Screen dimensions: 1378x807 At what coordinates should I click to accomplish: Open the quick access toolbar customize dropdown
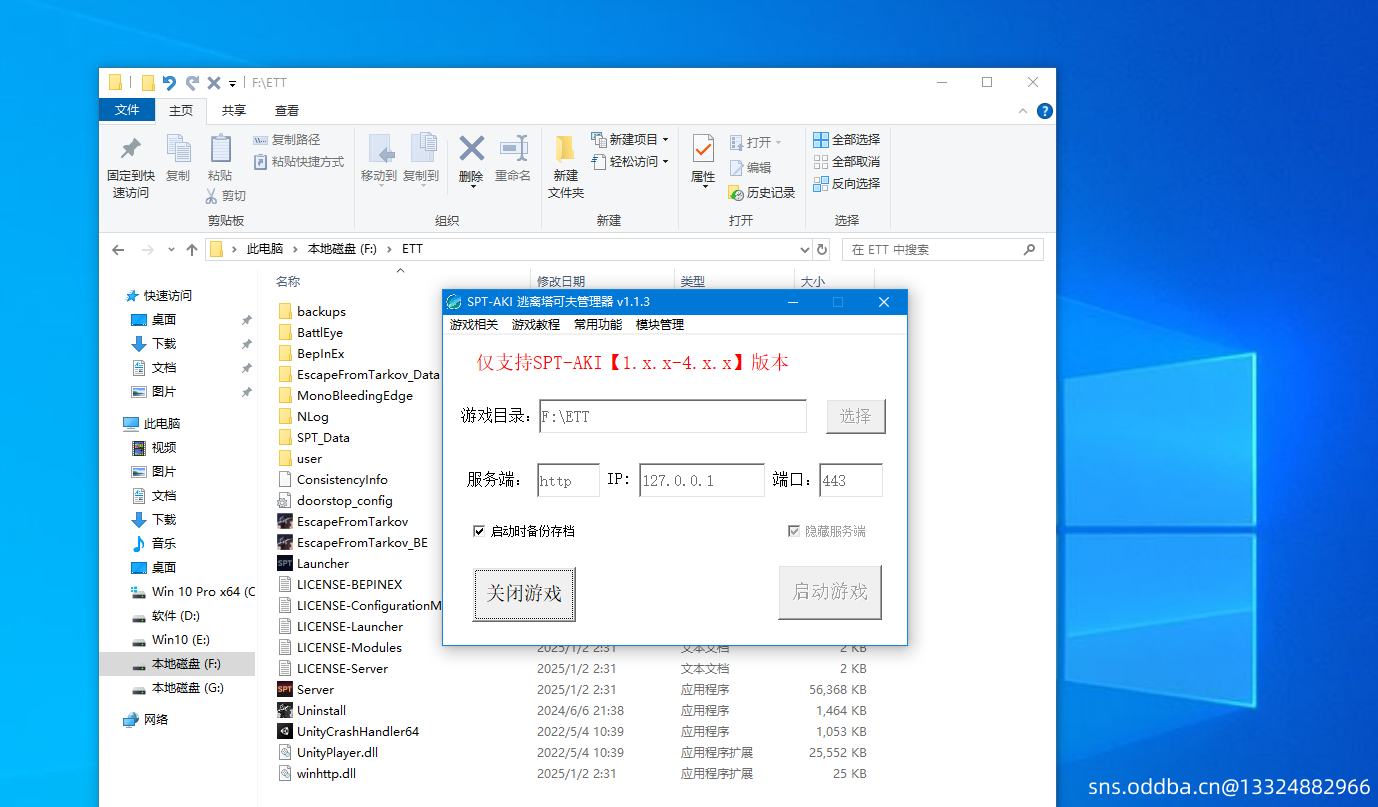coord(232,84)
